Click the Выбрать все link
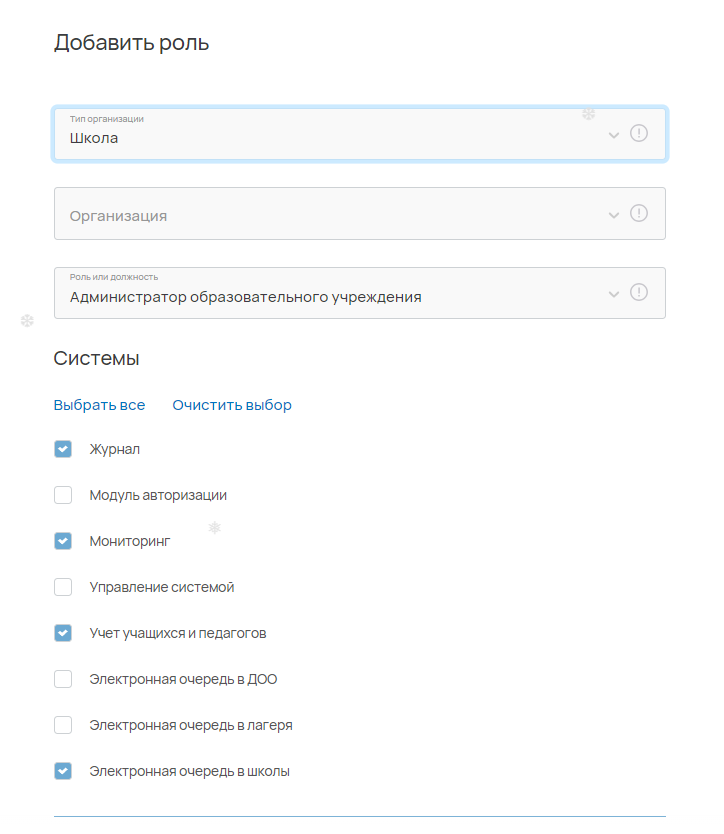724x834 pixels. click(99, 405)
